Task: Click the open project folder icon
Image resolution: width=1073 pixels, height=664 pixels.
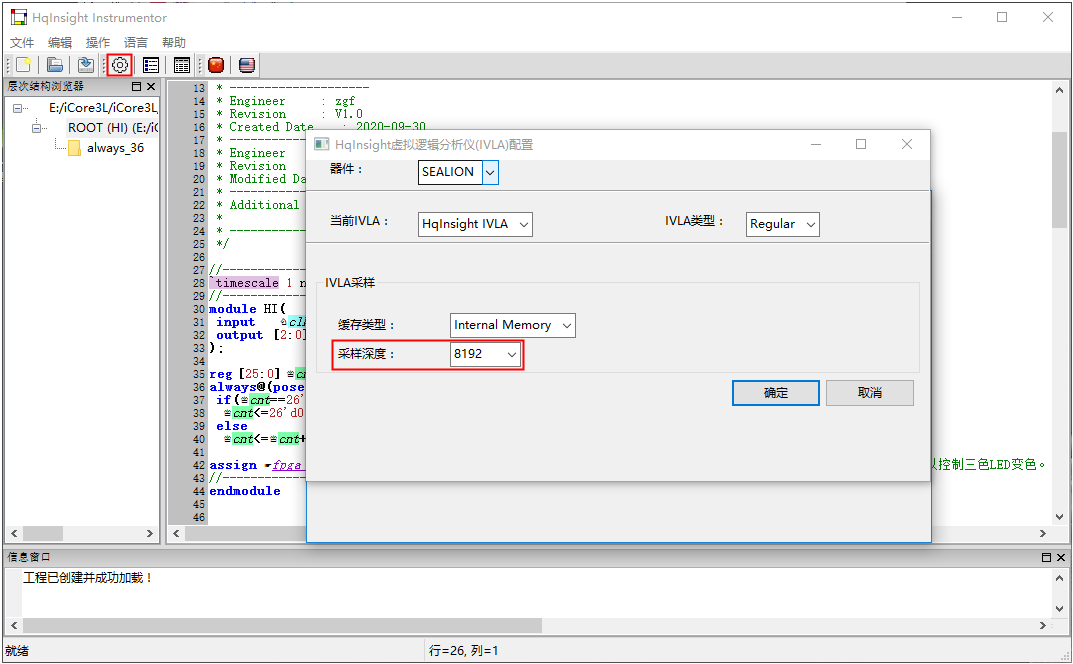Action: point(56,65)
